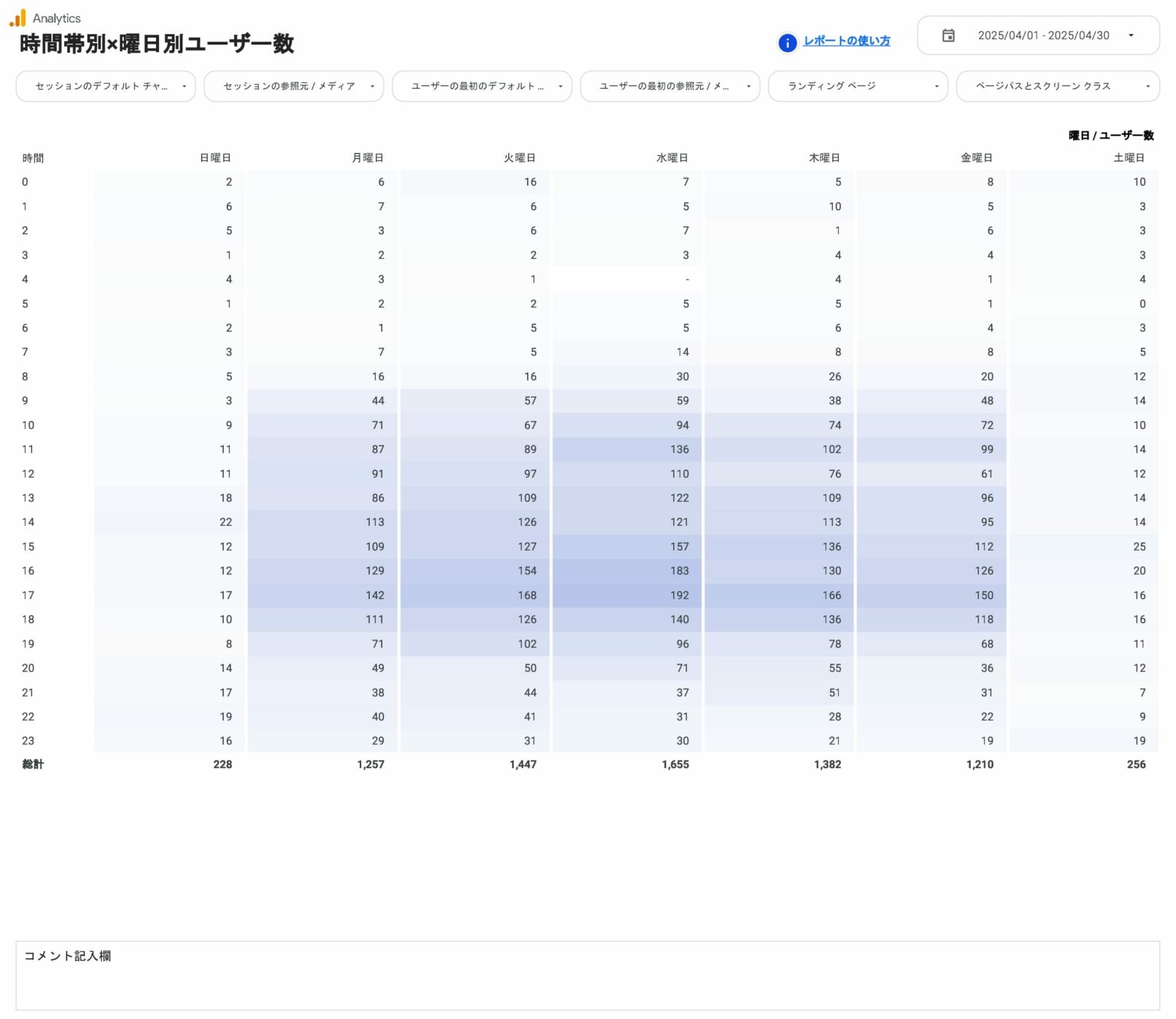Open the ユーザーの最初の参照元 filter dropdown
The height and width of the screenshot is (1019, 1176).
(670, 86)
